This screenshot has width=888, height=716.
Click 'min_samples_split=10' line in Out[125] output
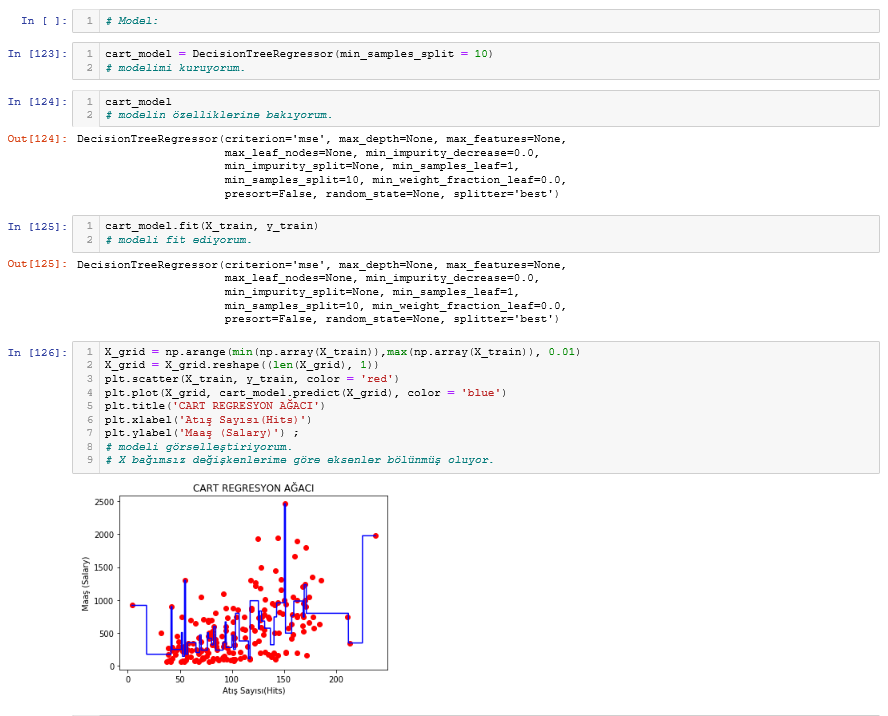pos(395,306)
